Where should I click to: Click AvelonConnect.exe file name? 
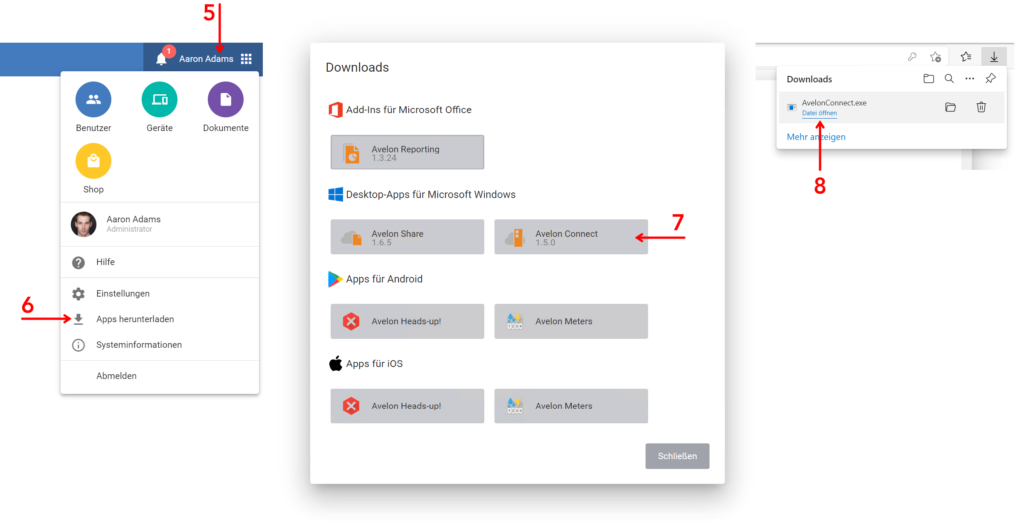(x=834, y=103)
